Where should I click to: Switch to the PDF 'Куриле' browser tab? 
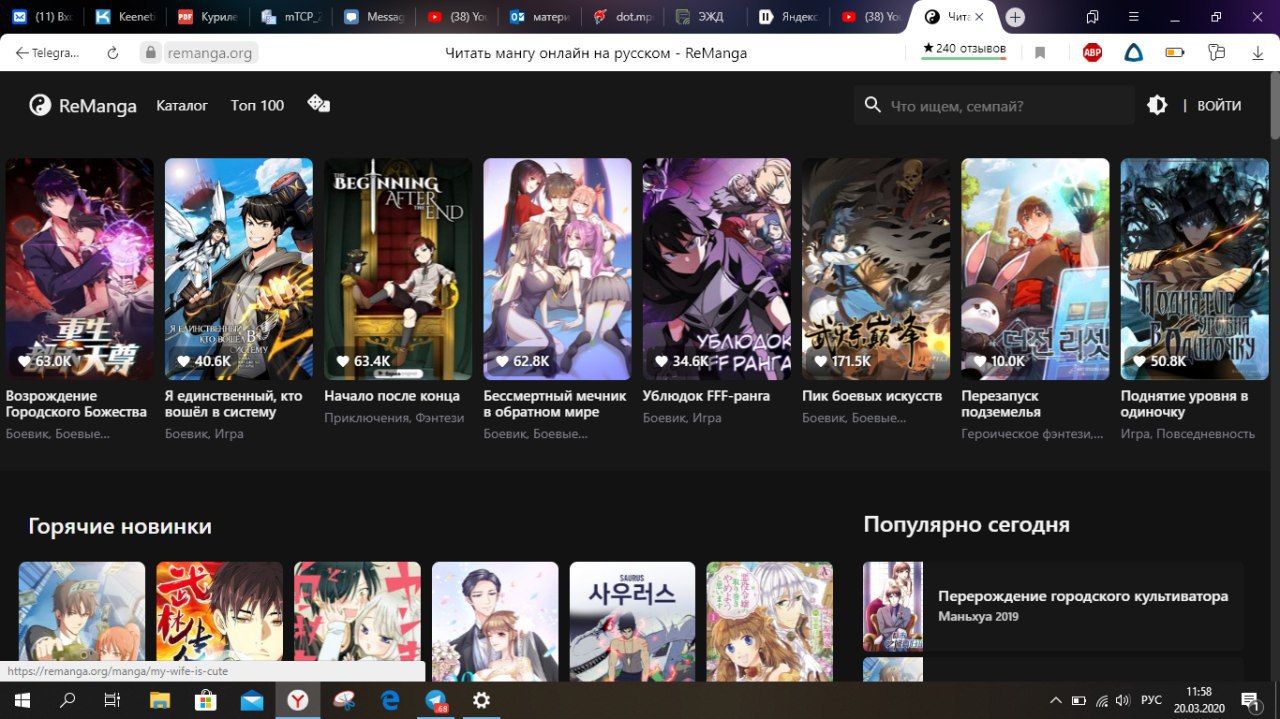tap(206, 17)
